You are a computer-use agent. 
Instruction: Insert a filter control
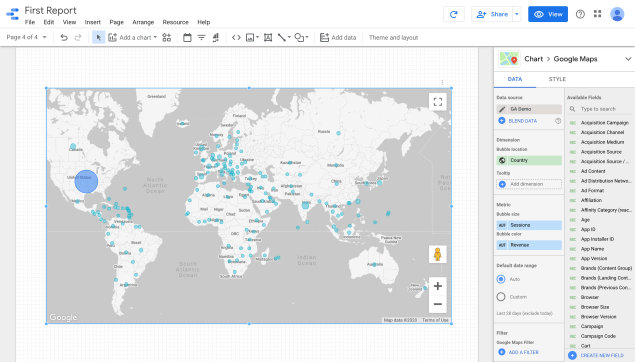[x=201, y=38]
